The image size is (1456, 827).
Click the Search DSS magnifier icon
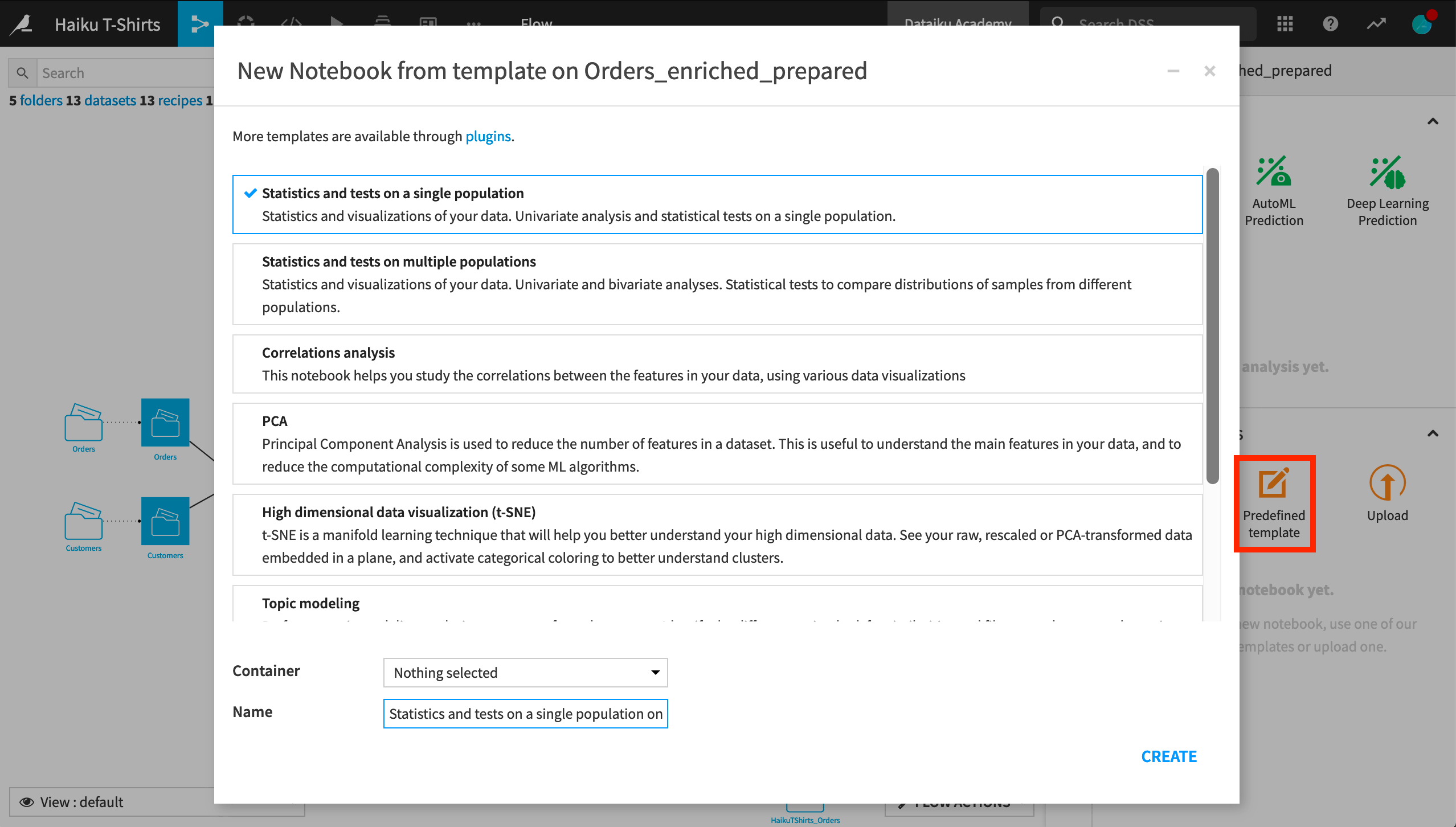pyautogui.click(x=1057, y=22)
